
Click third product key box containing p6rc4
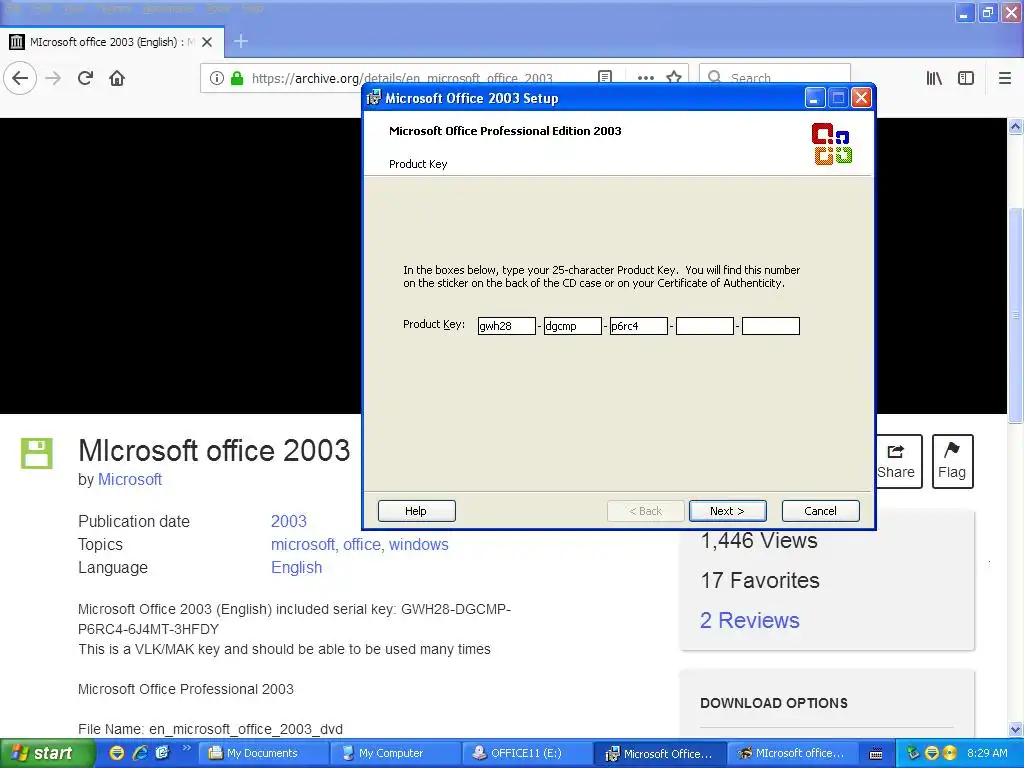[638, 326]
